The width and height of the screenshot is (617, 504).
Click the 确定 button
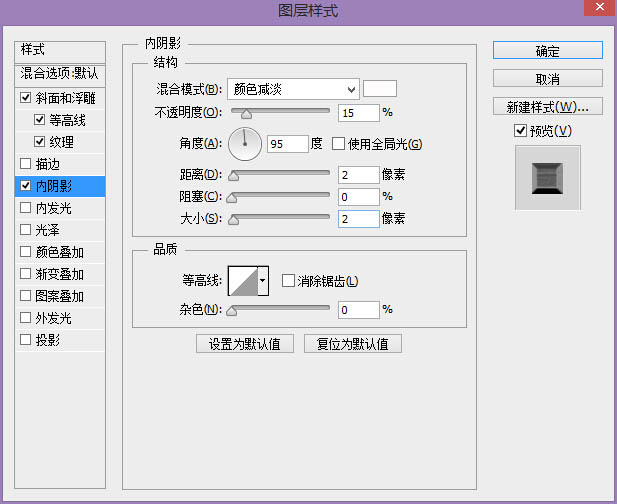pyautogui.click(x=547, y=51)
